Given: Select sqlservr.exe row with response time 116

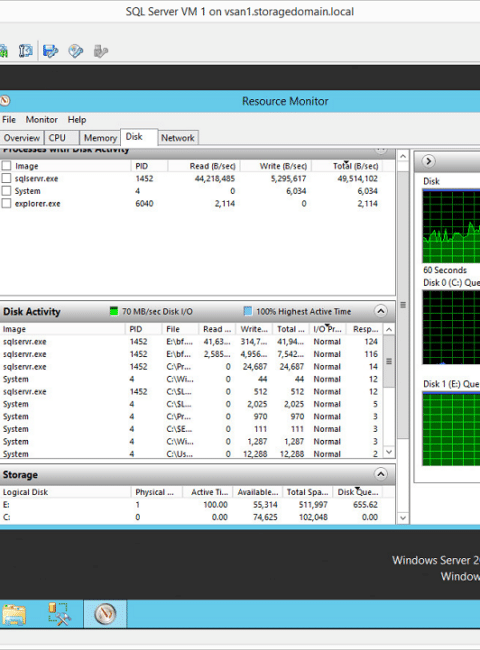Looking at the screenshot, I should pyautogui.click(x=191, y=354).
